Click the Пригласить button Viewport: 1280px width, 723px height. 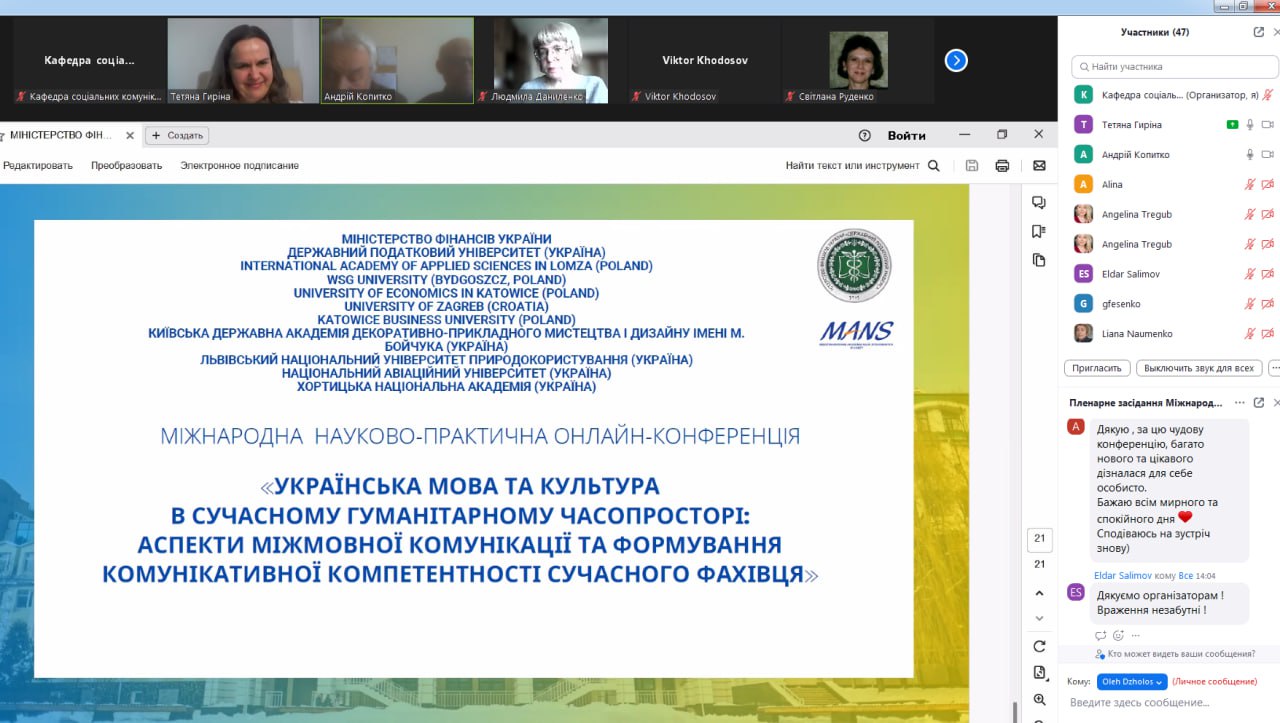1097,368
